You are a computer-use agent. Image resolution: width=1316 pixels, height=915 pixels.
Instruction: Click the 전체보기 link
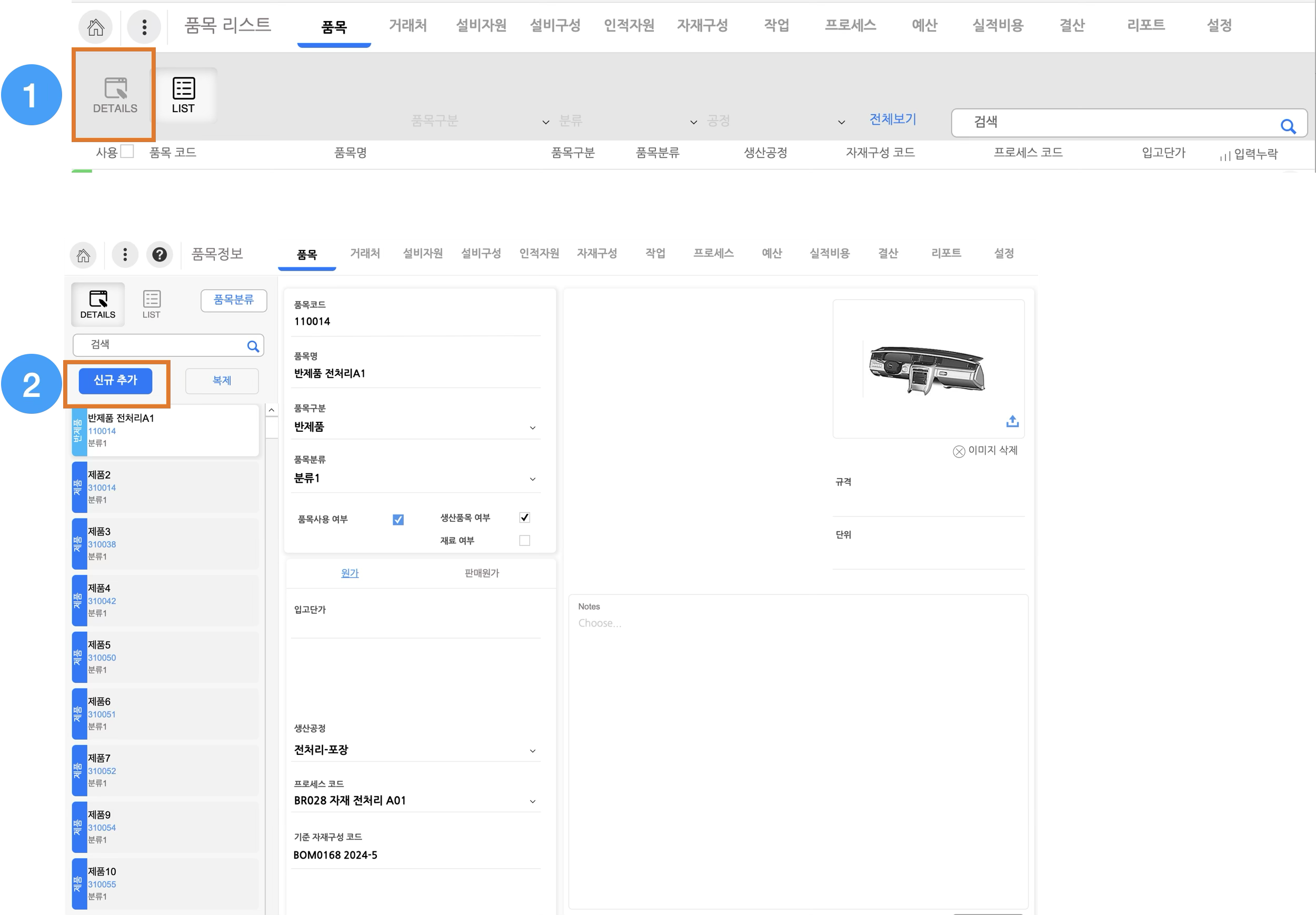892,120
